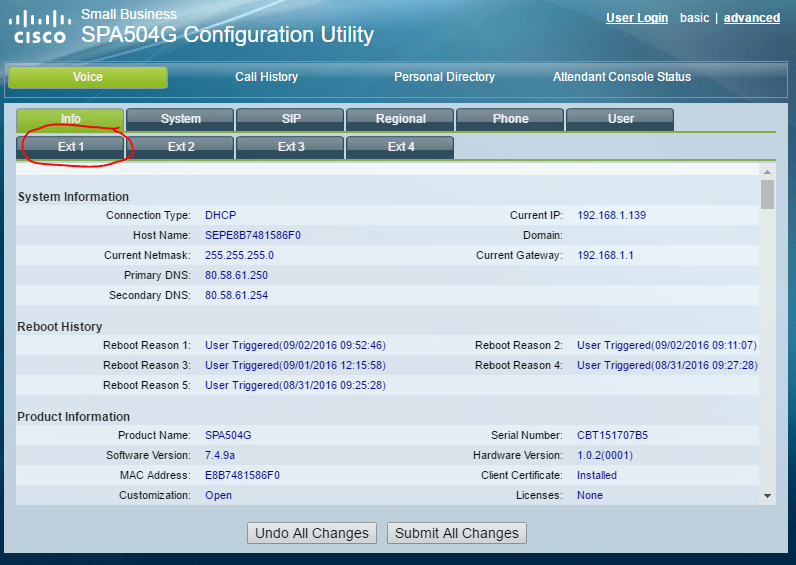Click the Cisco logo
796x565 pixels.
point(39,27)
